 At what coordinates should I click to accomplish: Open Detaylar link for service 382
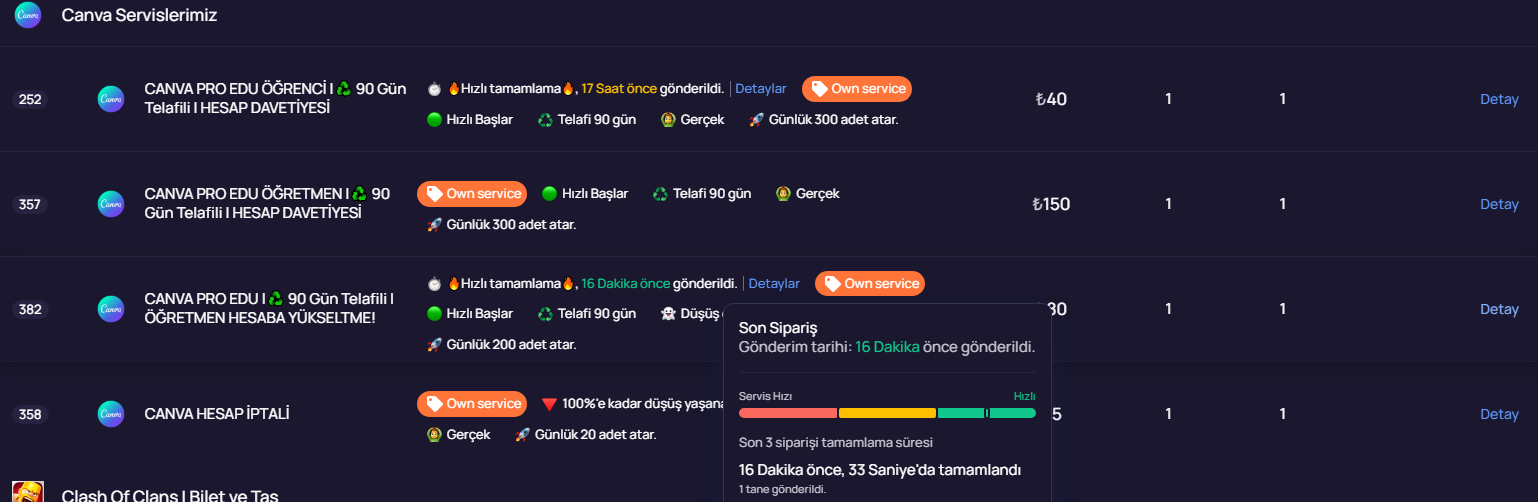774,284
